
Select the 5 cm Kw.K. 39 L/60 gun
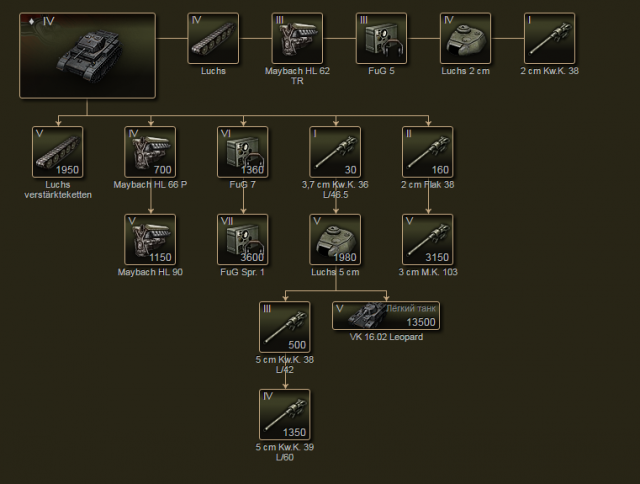[284, 414]
